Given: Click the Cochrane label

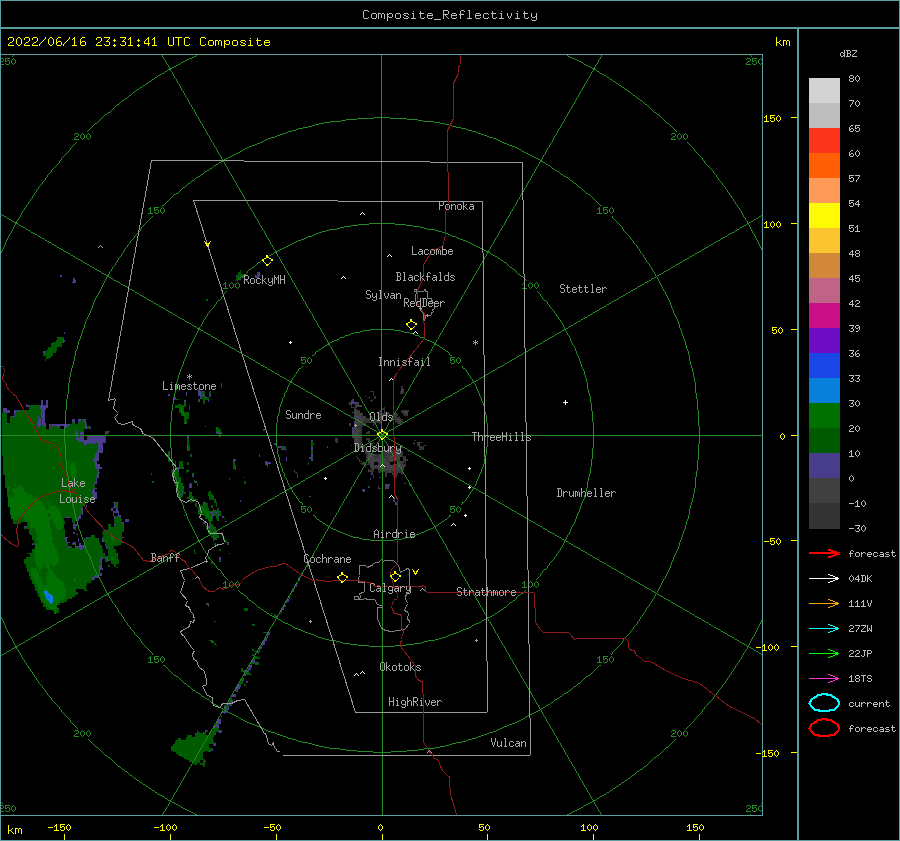Looking at the screenshot, I should (327, 559).
